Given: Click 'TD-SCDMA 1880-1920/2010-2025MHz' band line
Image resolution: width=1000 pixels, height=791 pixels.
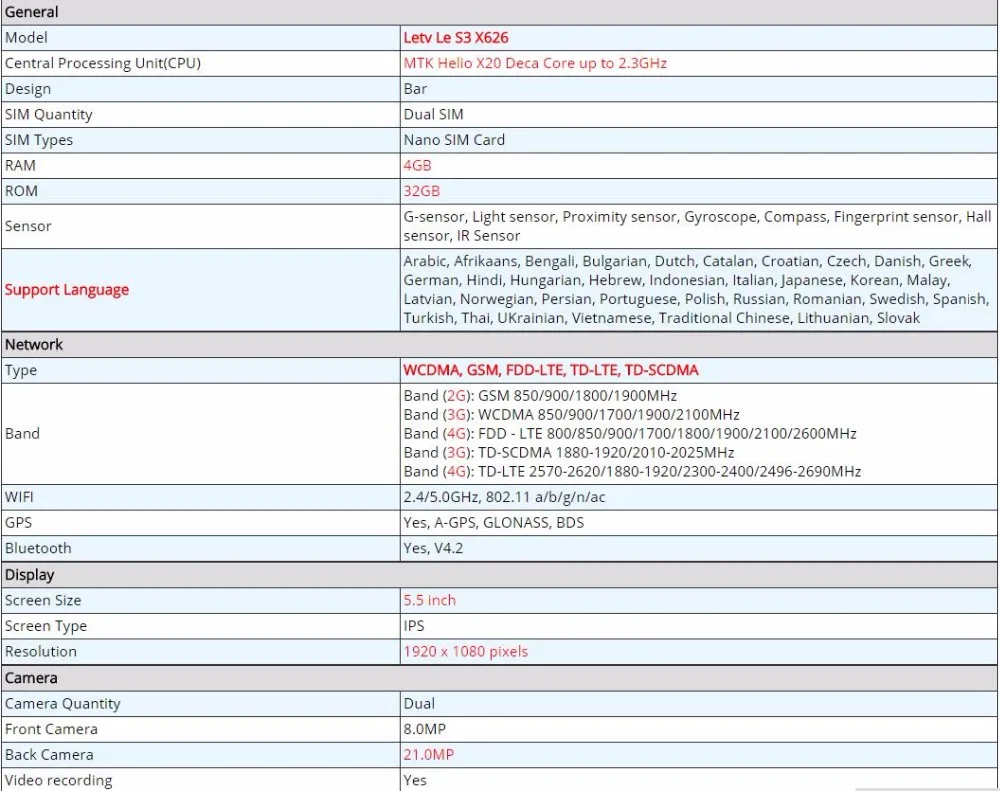Looking at the screenshot, I should pos(606,453).
